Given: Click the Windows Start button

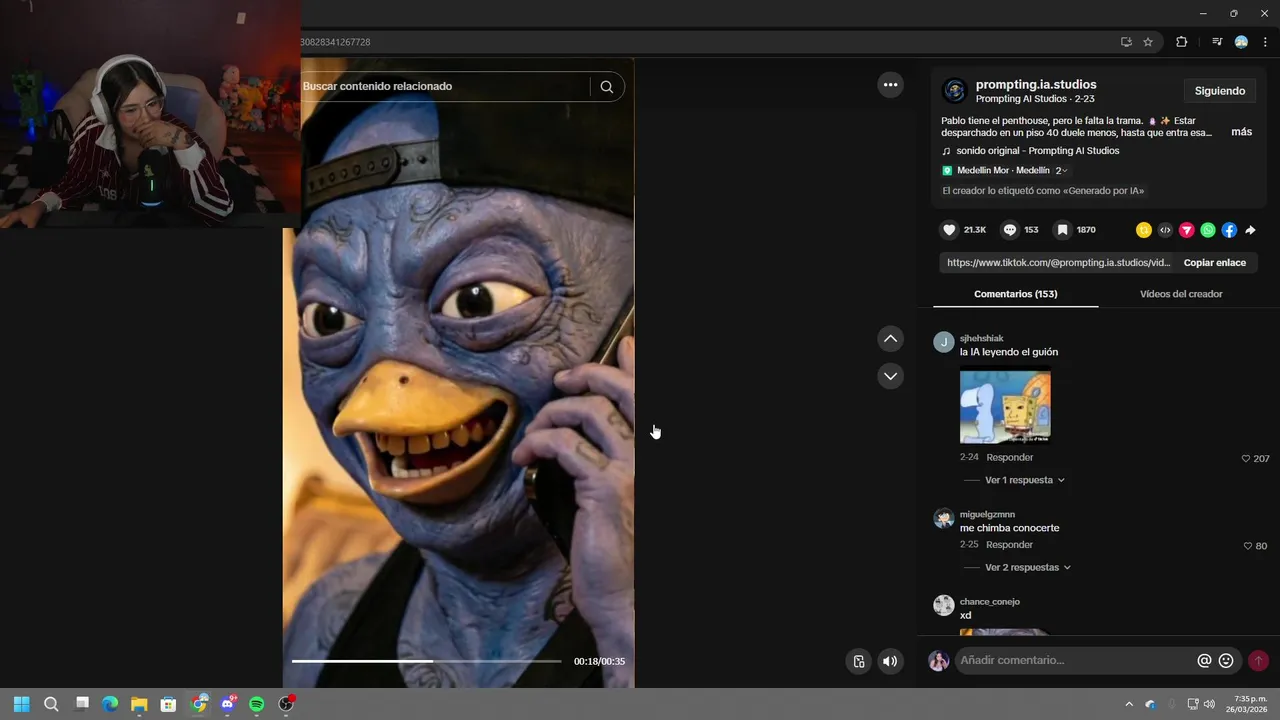Looking at the screenshot, I should pos(21,704).
